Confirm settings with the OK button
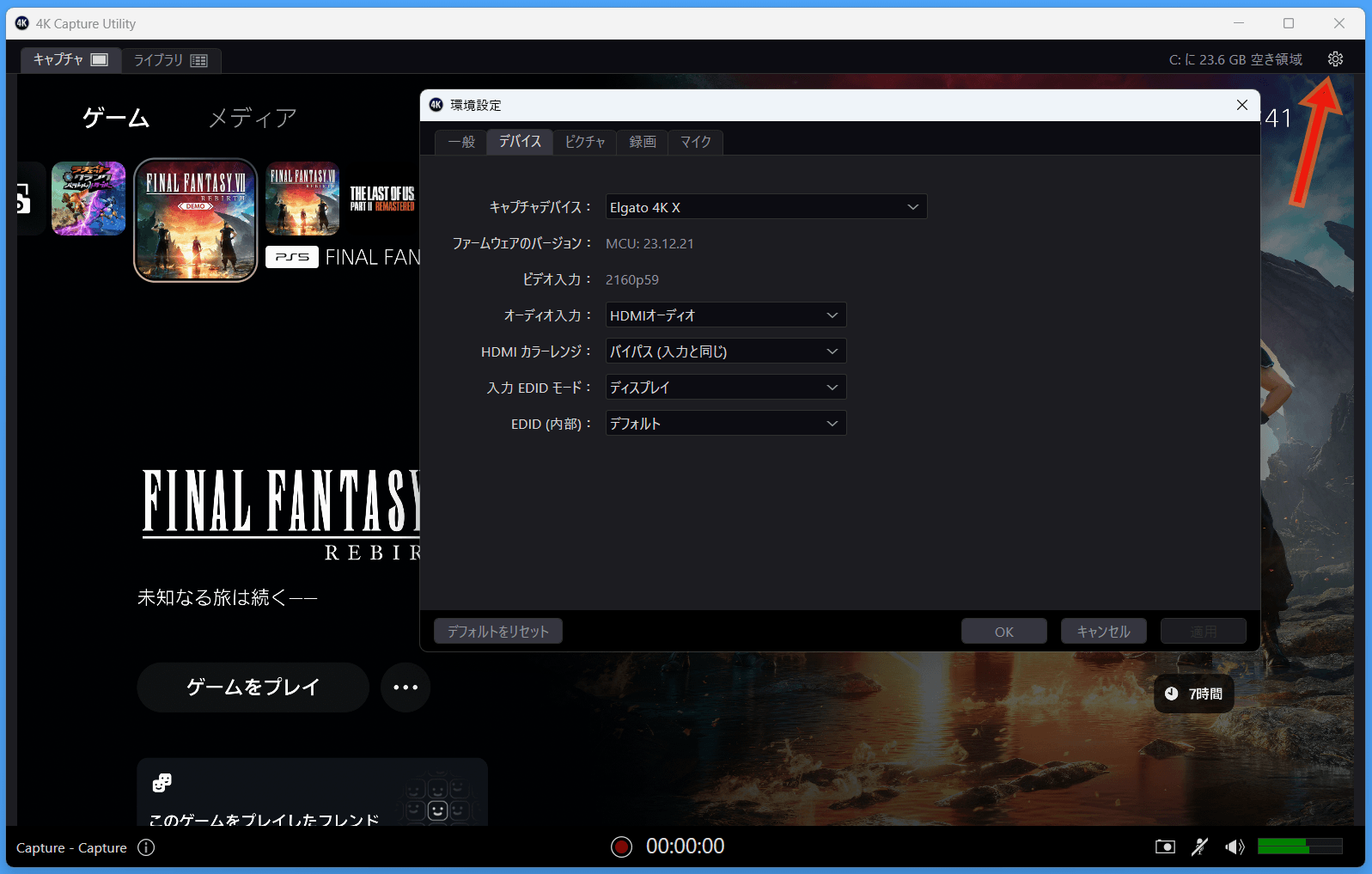 pyautogui.click(x=1004, y=632)
